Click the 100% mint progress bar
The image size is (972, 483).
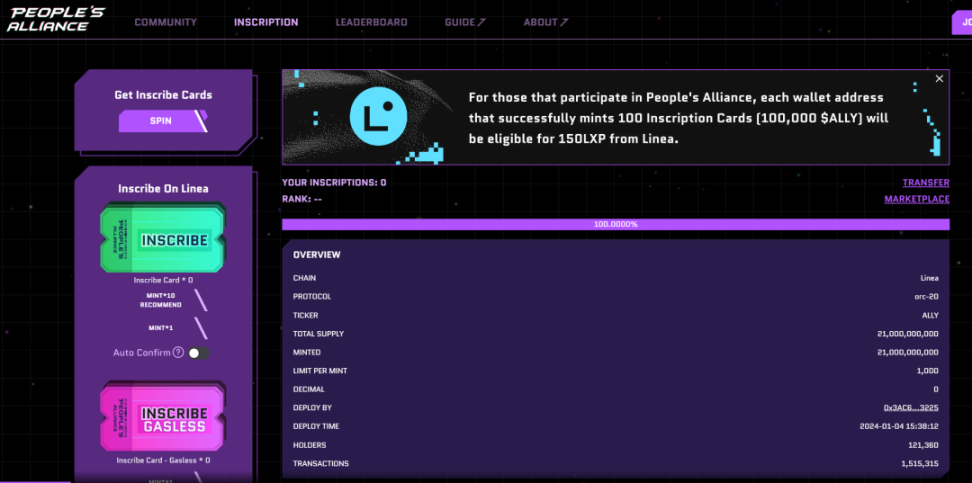[x=615, y=224]
